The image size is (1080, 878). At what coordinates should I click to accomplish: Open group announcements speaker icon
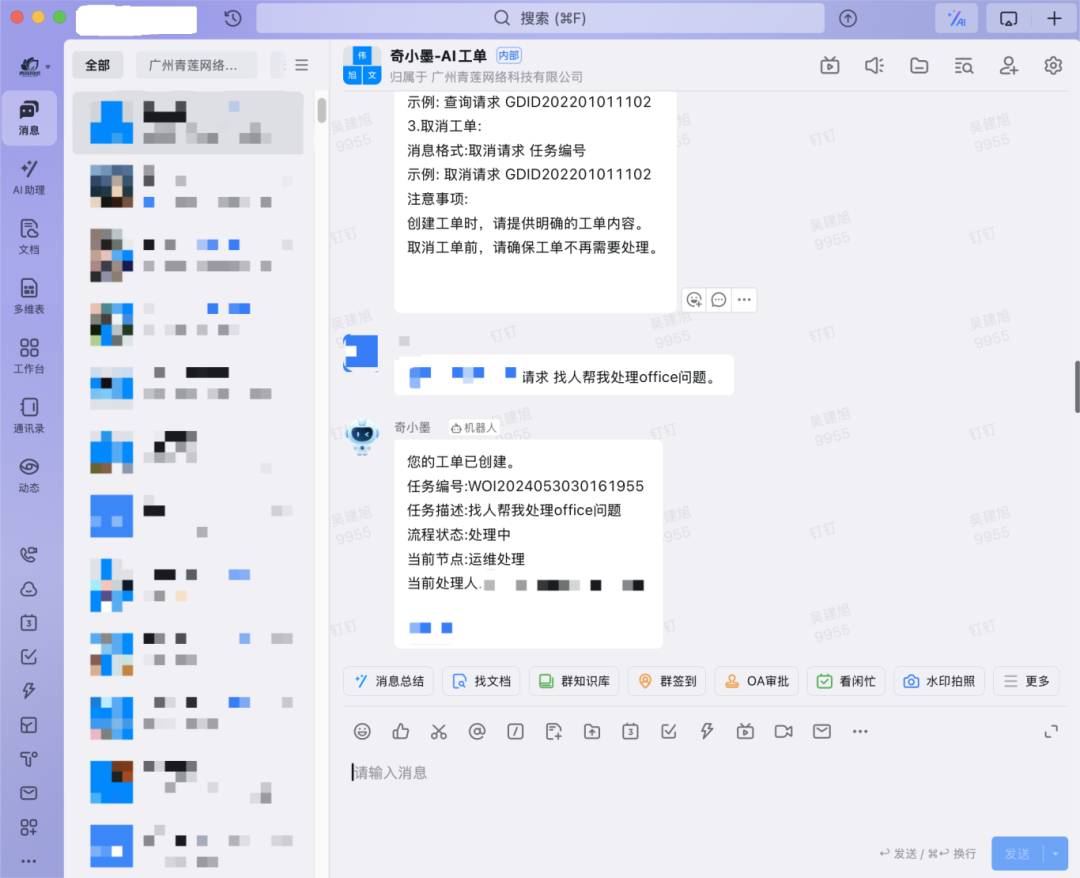[x=874, y=65]
